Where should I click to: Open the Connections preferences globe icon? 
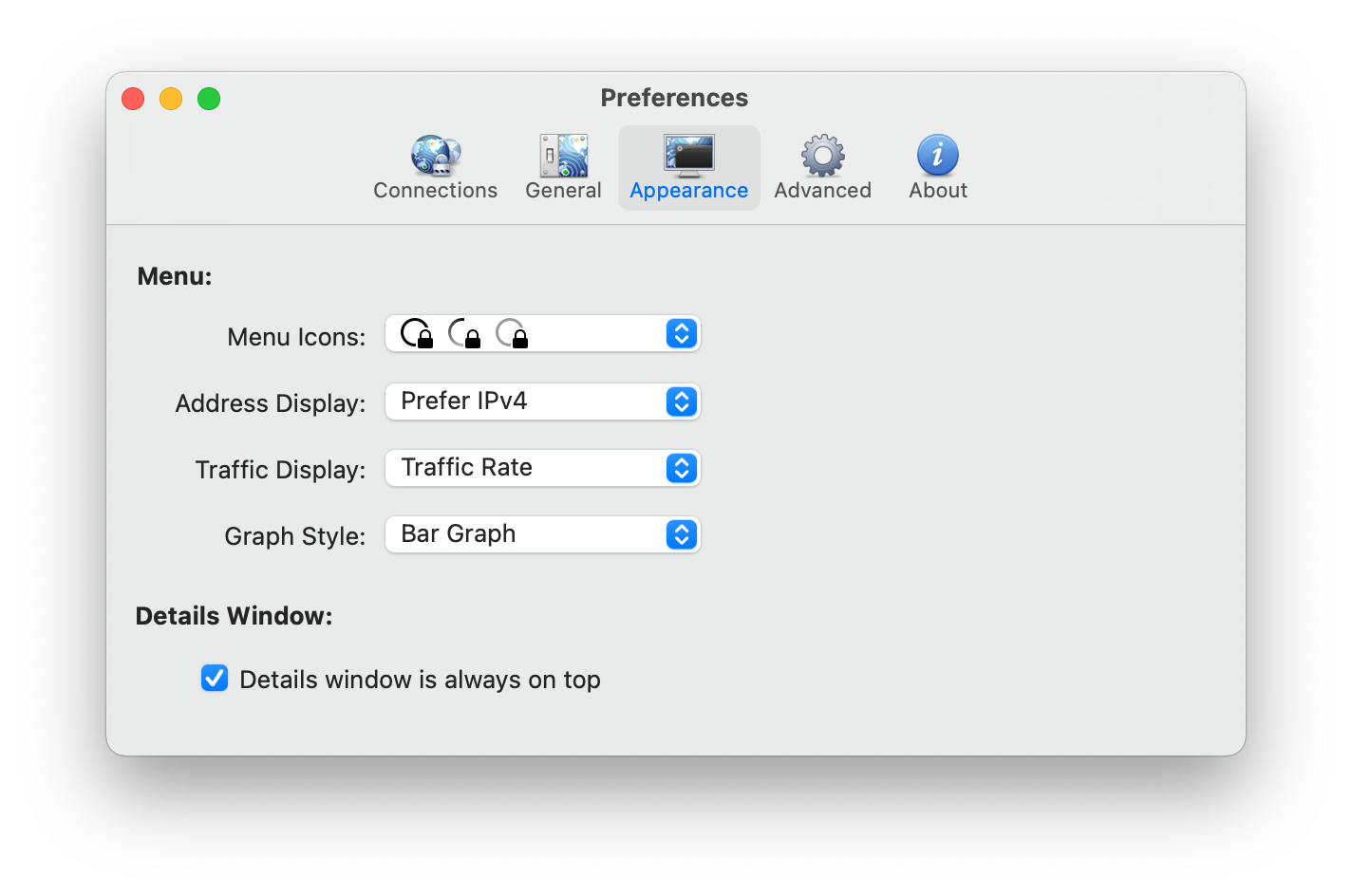pos(436,155)
